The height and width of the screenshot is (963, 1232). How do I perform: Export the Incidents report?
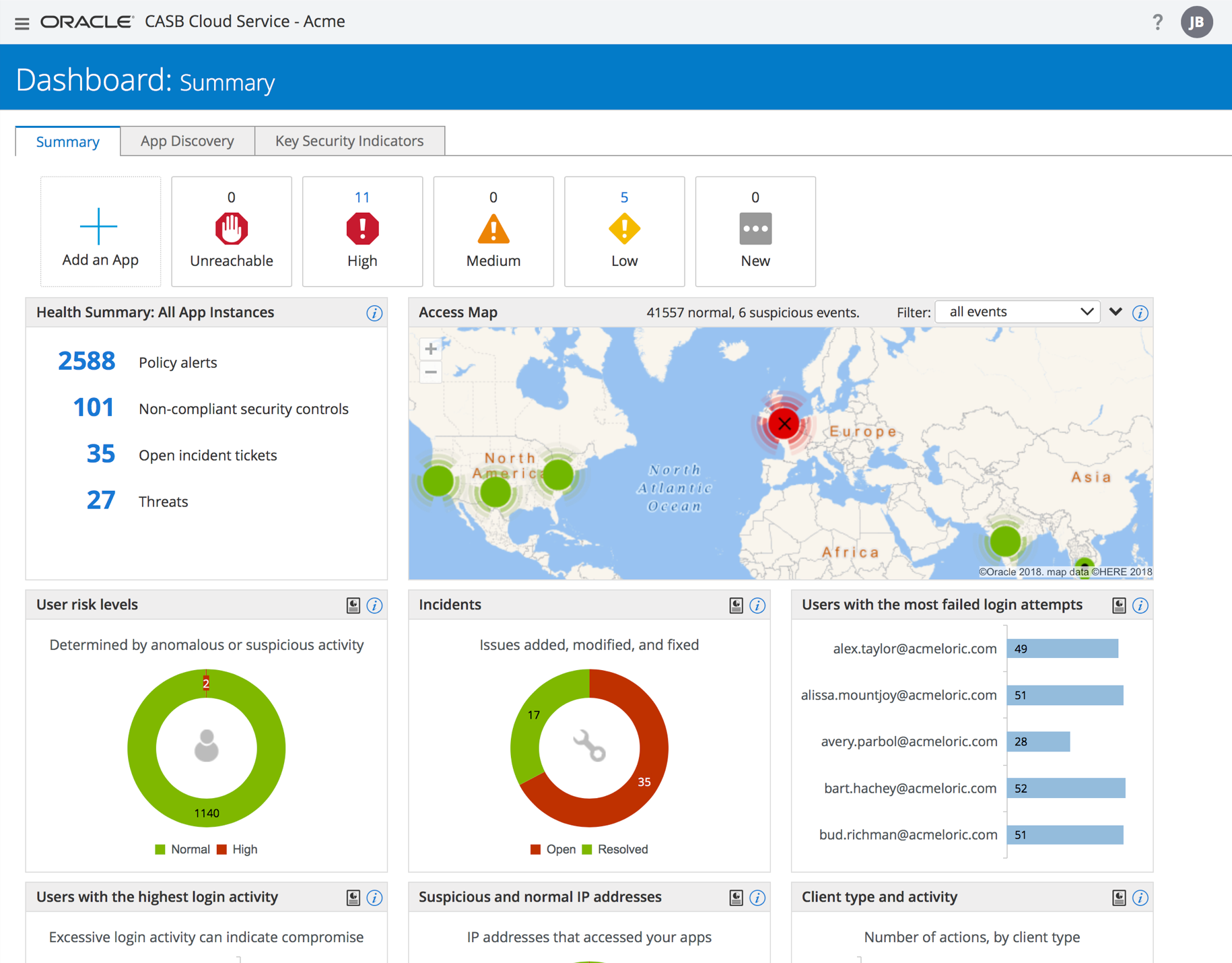point(736,605)
